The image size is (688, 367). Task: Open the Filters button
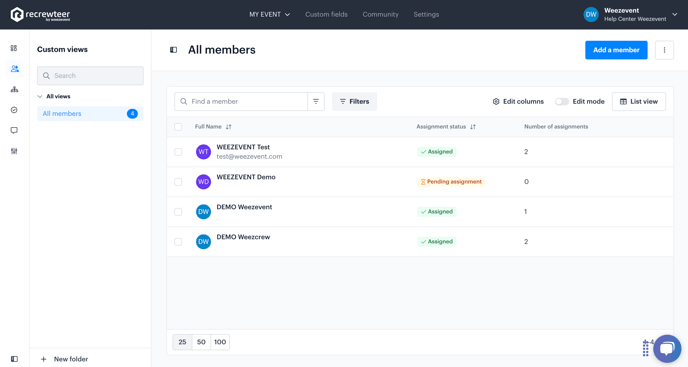354,101
